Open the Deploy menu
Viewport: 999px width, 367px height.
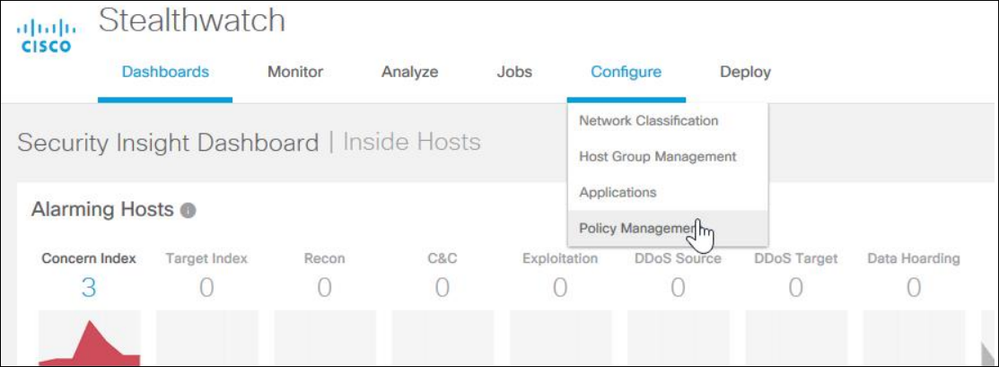tap(745, 72)
